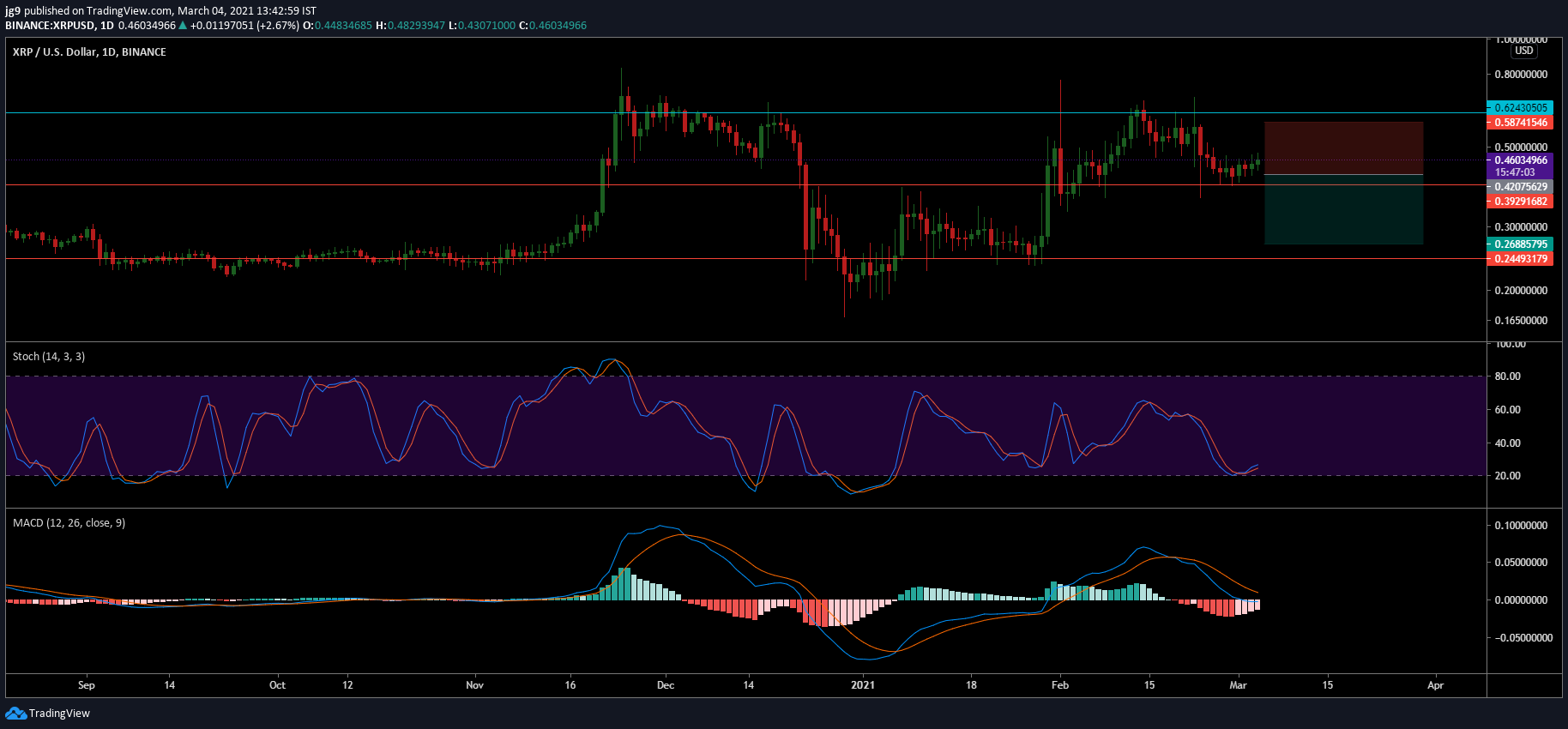Click the high price H:0.48293947 value
This screenshot has height=729, width=1568.
(x=411, y=26)
